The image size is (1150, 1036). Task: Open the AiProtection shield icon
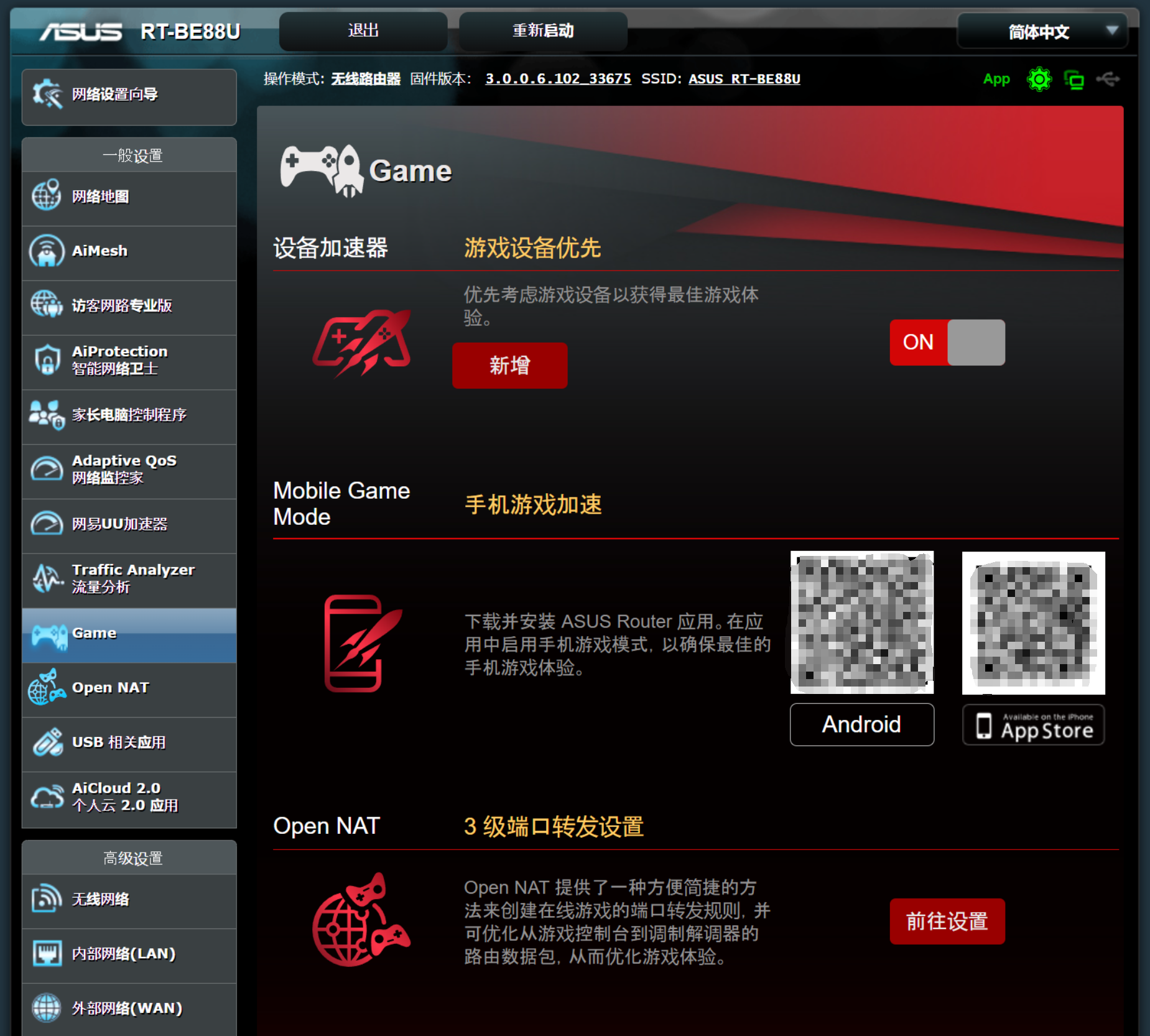pyautogui.click(x=47, y=359)
